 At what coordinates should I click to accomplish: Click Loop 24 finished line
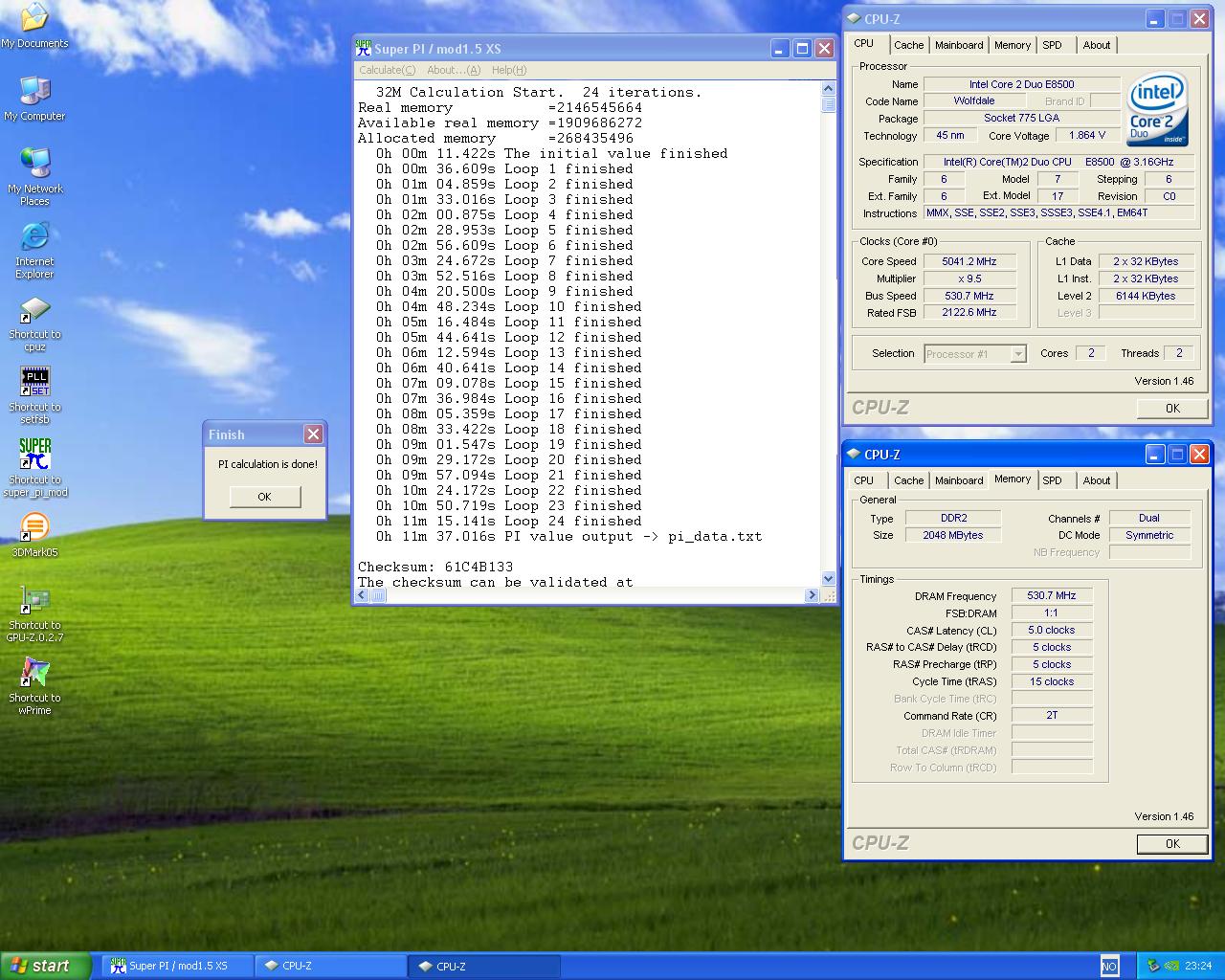(508, 521)
